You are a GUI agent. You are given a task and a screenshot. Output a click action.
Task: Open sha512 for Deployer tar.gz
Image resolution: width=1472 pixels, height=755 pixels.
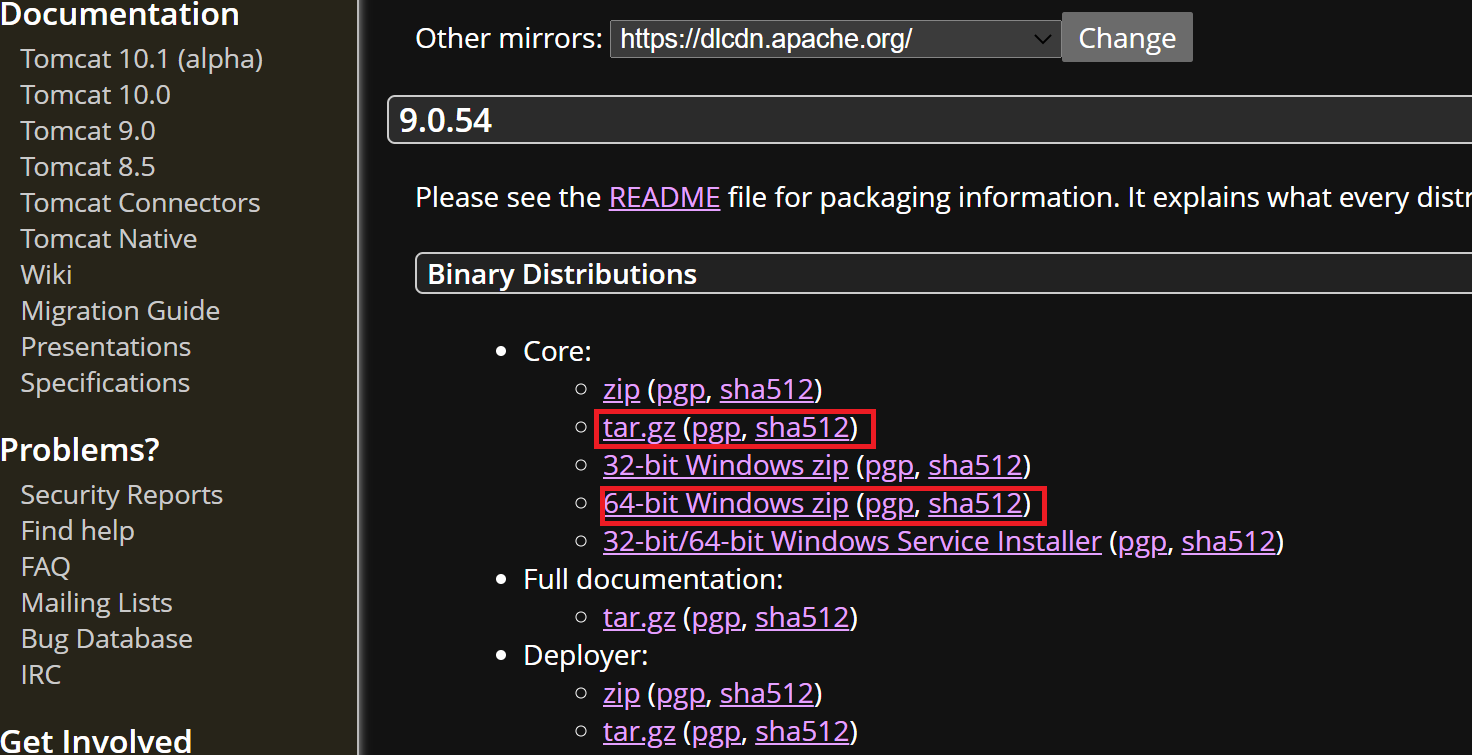(803, 732)
